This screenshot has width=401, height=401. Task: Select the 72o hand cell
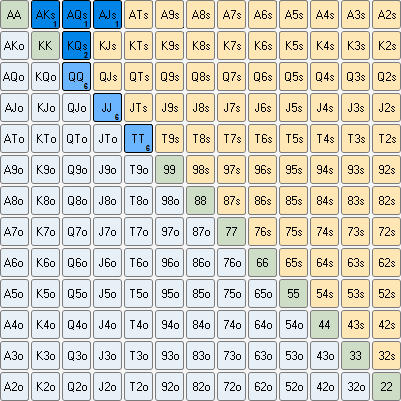coord(232,387)
